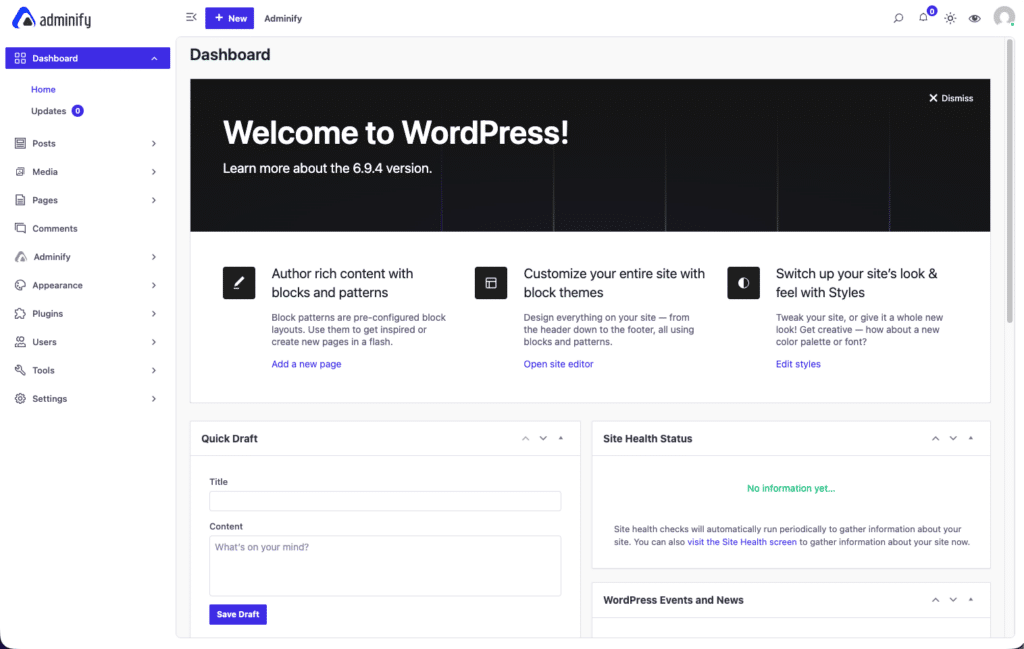The image size is (1024, 649).
Task: Click the layout icon for block themes
Action: [x=491, y=283]
